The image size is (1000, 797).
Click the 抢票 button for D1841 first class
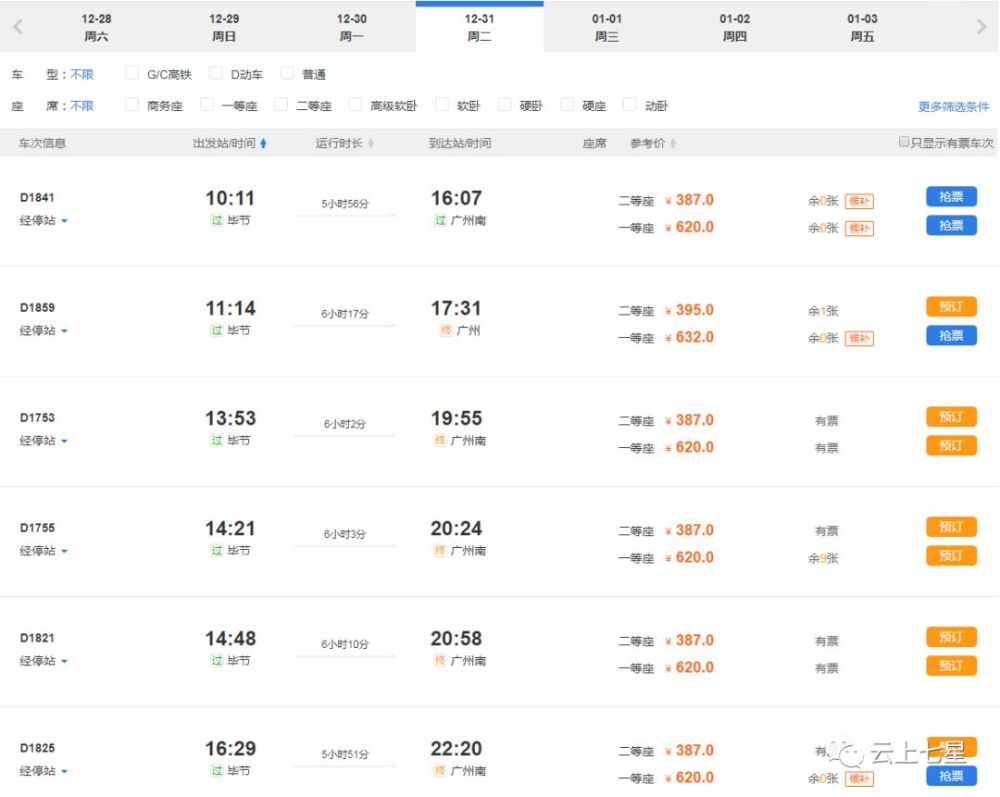click(x=950, y=225)
